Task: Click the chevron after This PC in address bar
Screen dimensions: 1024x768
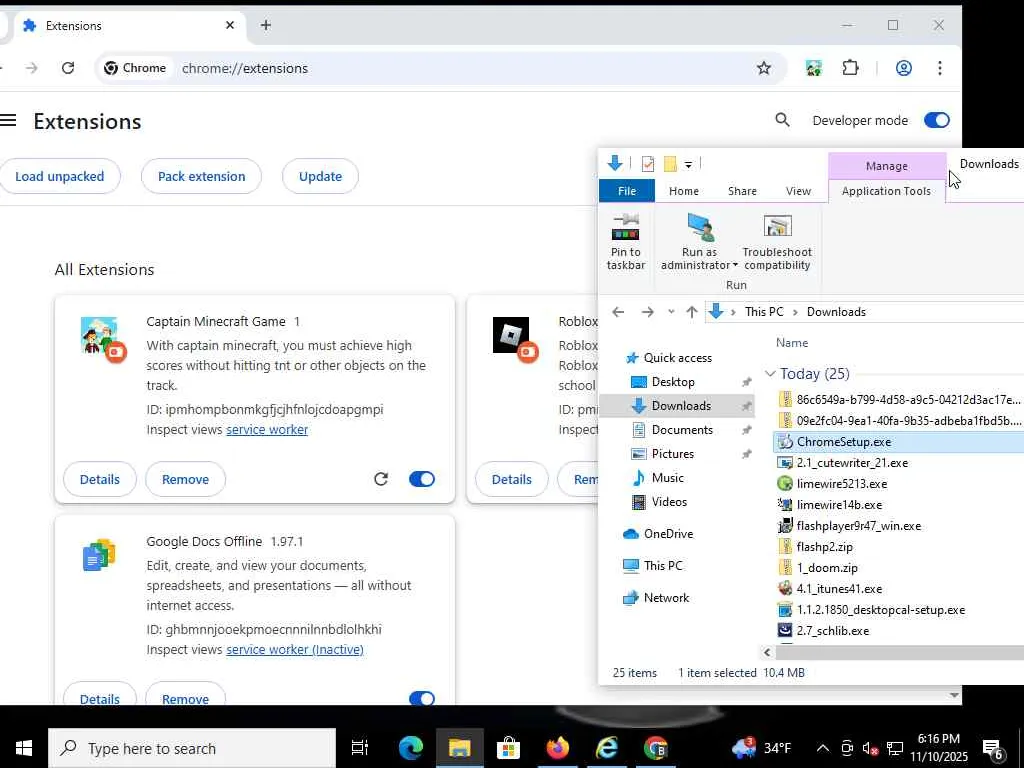Action: tap(795, 312)
